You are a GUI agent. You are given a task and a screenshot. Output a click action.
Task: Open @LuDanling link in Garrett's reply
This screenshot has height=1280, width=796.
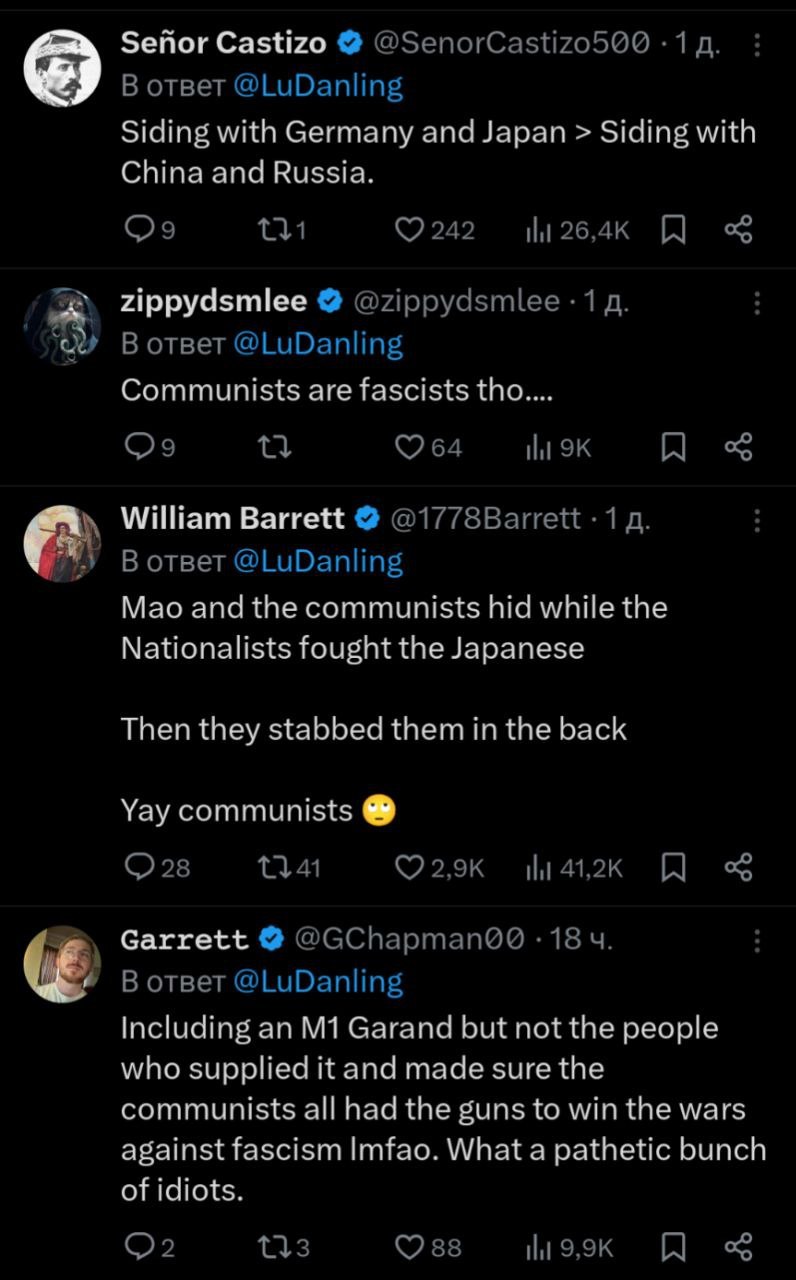(x=317, y=982)
